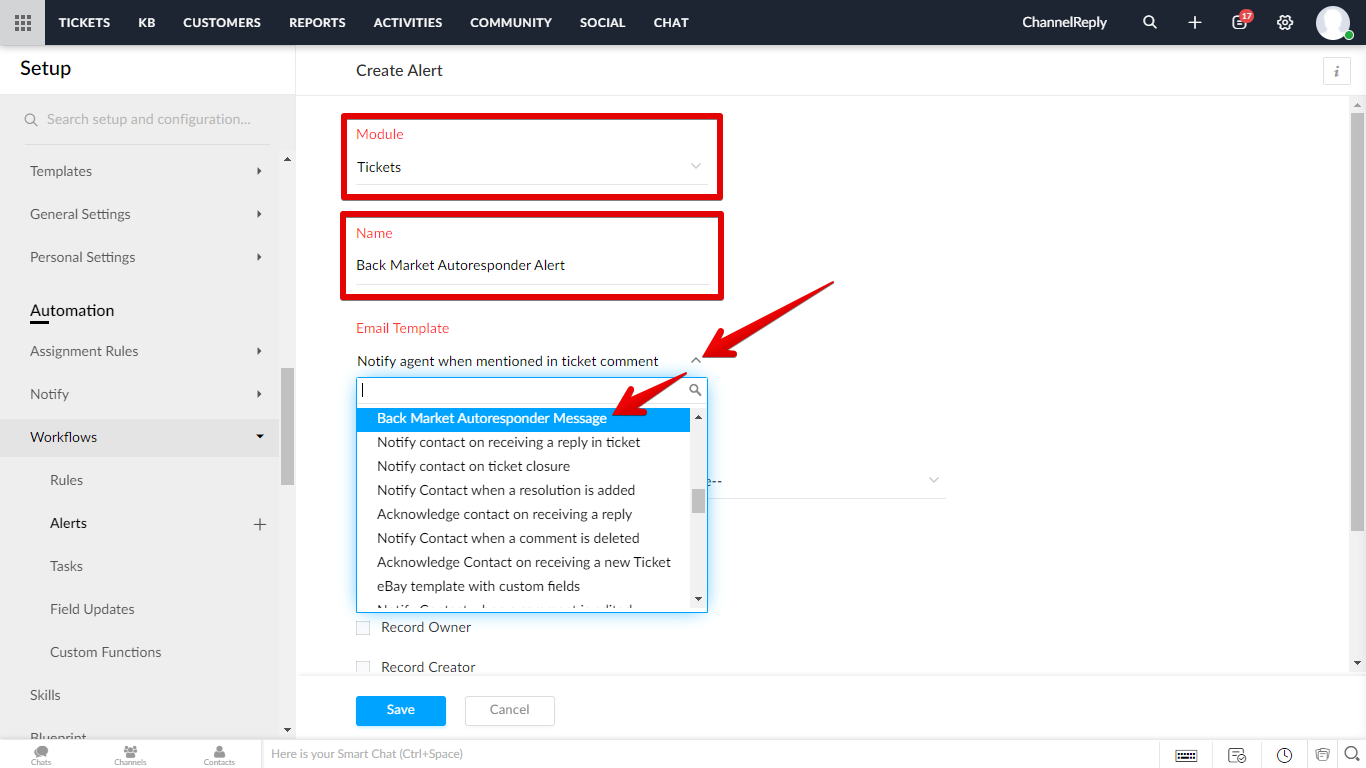Open the notifications icon with badge 17
1366x768 pixels.
[x=1240, y=21]
